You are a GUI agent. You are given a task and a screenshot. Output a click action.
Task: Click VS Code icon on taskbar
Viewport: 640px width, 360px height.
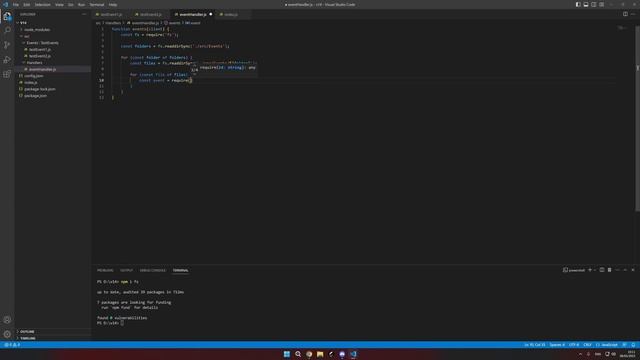point(353,354)
